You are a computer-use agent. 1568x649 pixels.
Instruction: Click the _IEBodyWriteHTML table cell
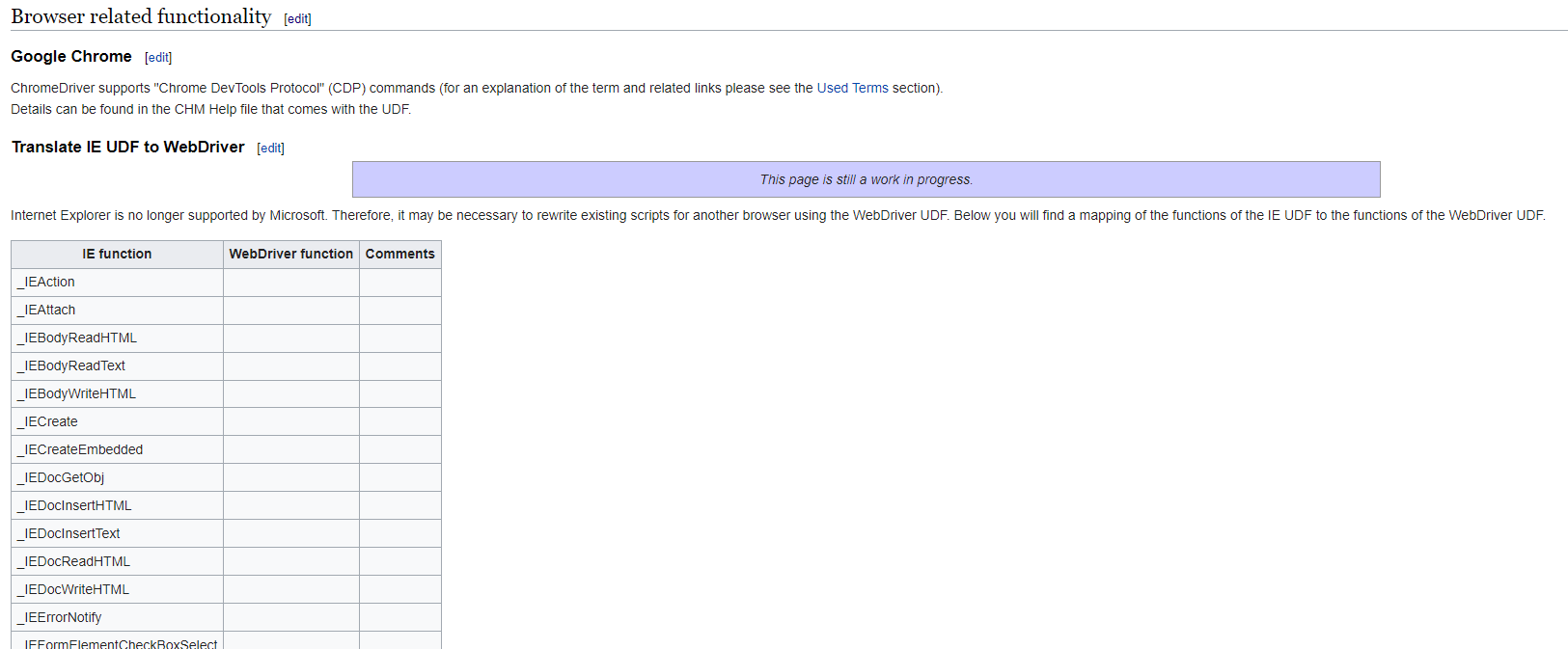(117, 394)
